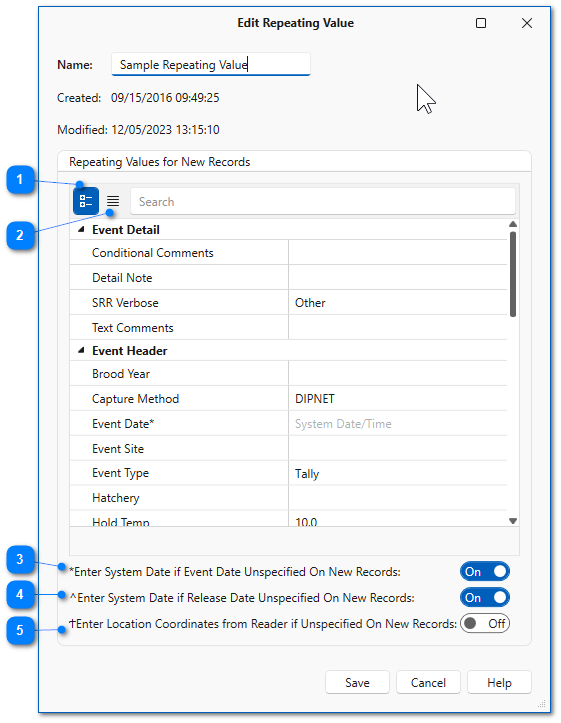Toggle Release Date system date switch

coord(484,598)
